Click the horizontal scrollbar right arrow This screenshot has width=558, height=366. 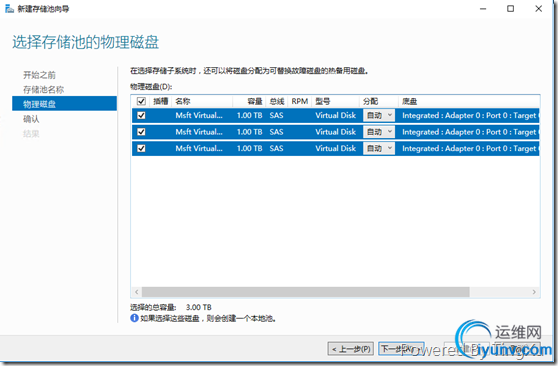[x=534, y=292]
